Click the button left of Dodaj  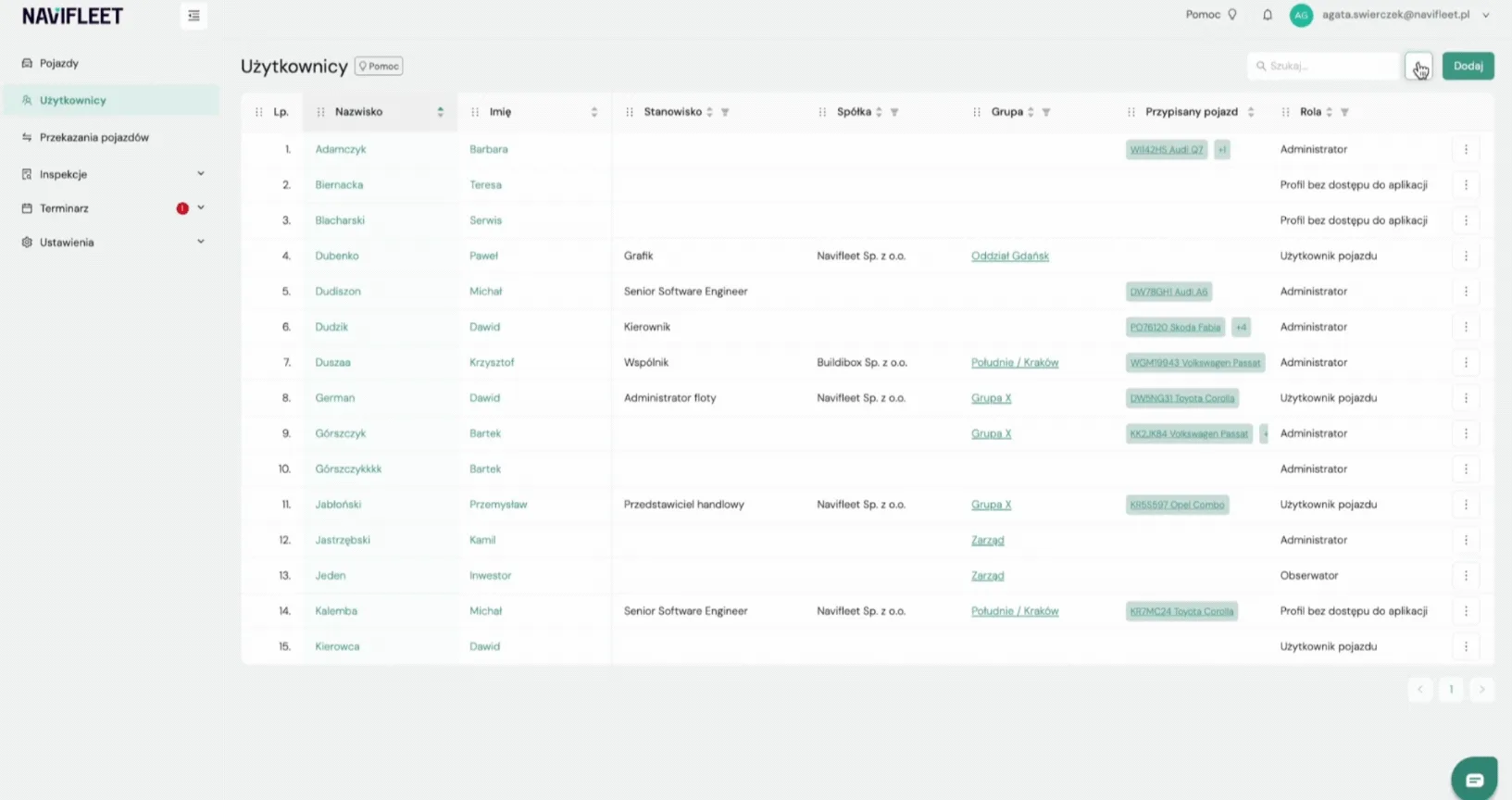(x=1418, y=66)
